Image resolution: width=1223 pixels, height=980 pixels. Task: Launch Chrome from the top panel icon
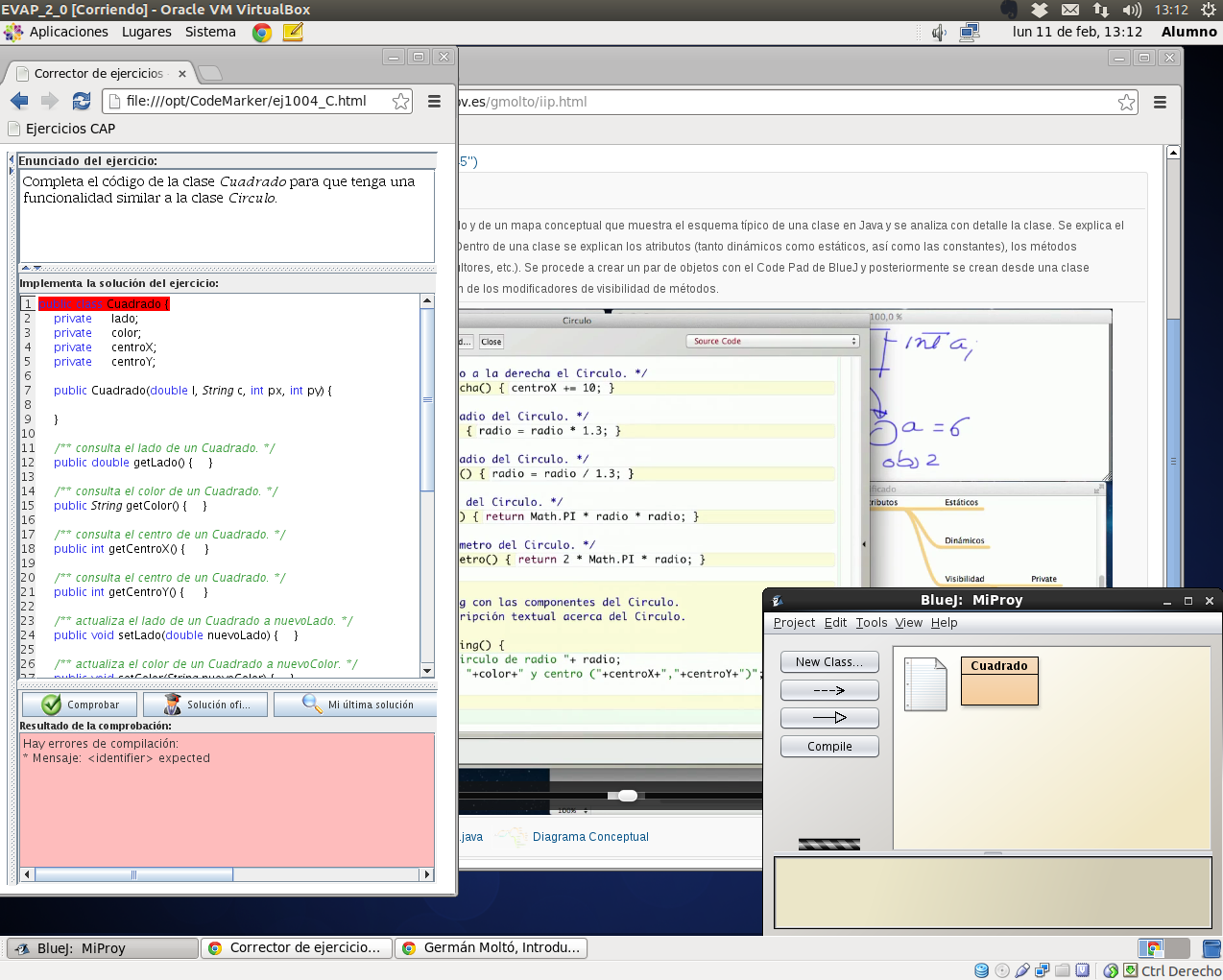point(262,33)
